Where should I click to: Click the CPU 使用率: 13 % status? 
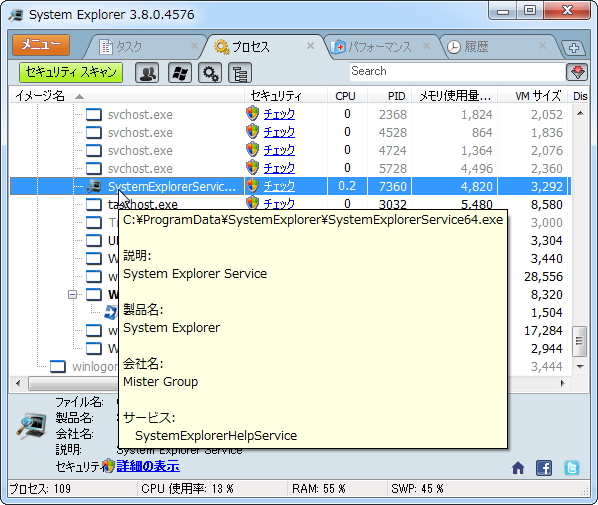click(187, 489)
